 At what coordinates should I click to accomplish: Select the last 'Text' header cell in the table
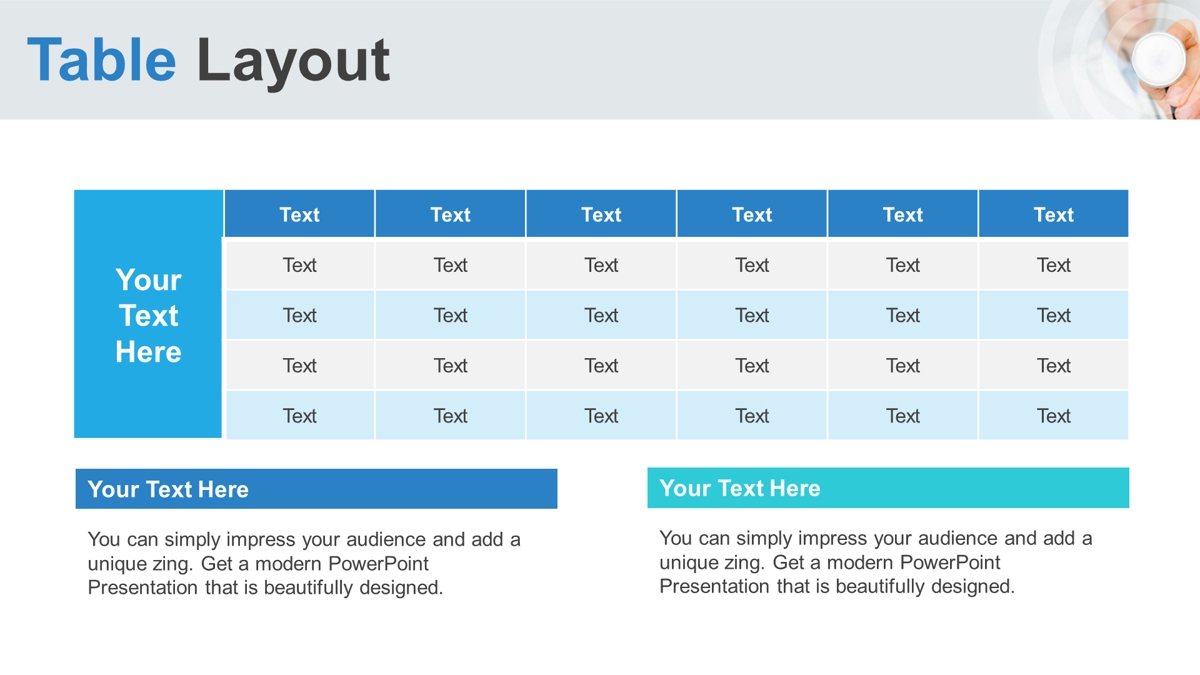[1053, 214]
